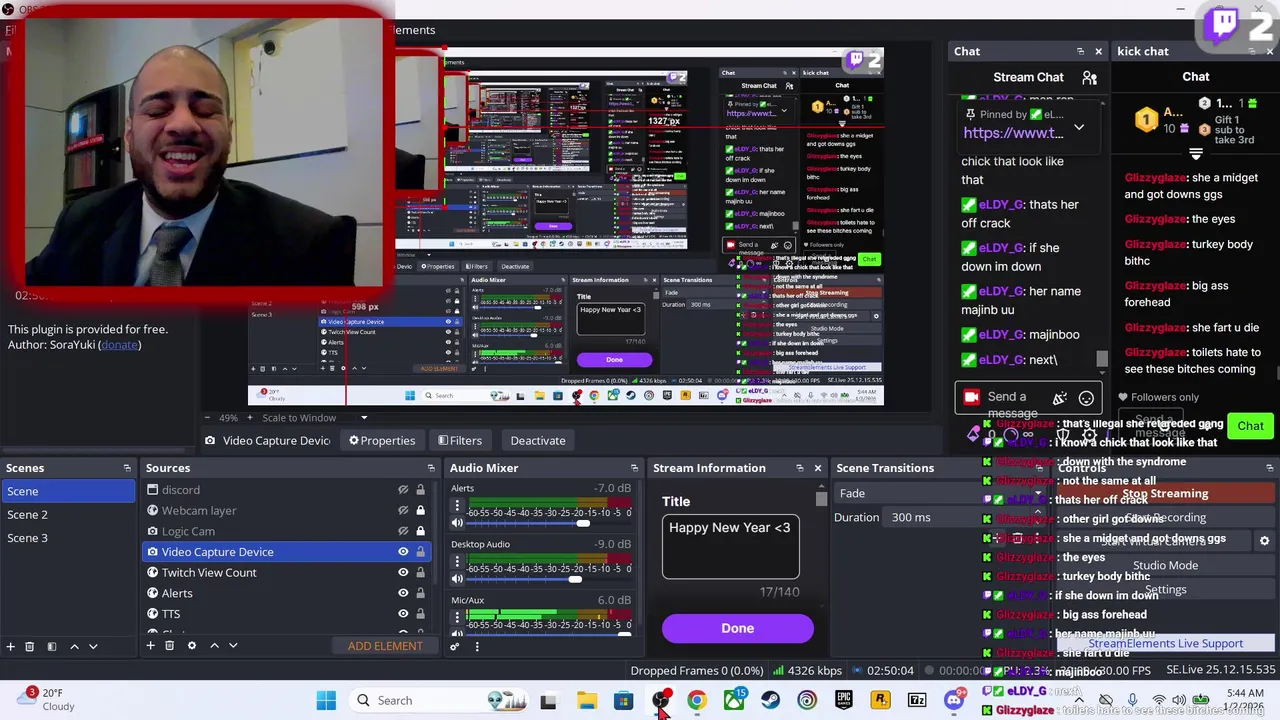The height and width of the screenshot is (720, 1280).
Task: Hide the TTS source
Action: (x=403, y=614)
